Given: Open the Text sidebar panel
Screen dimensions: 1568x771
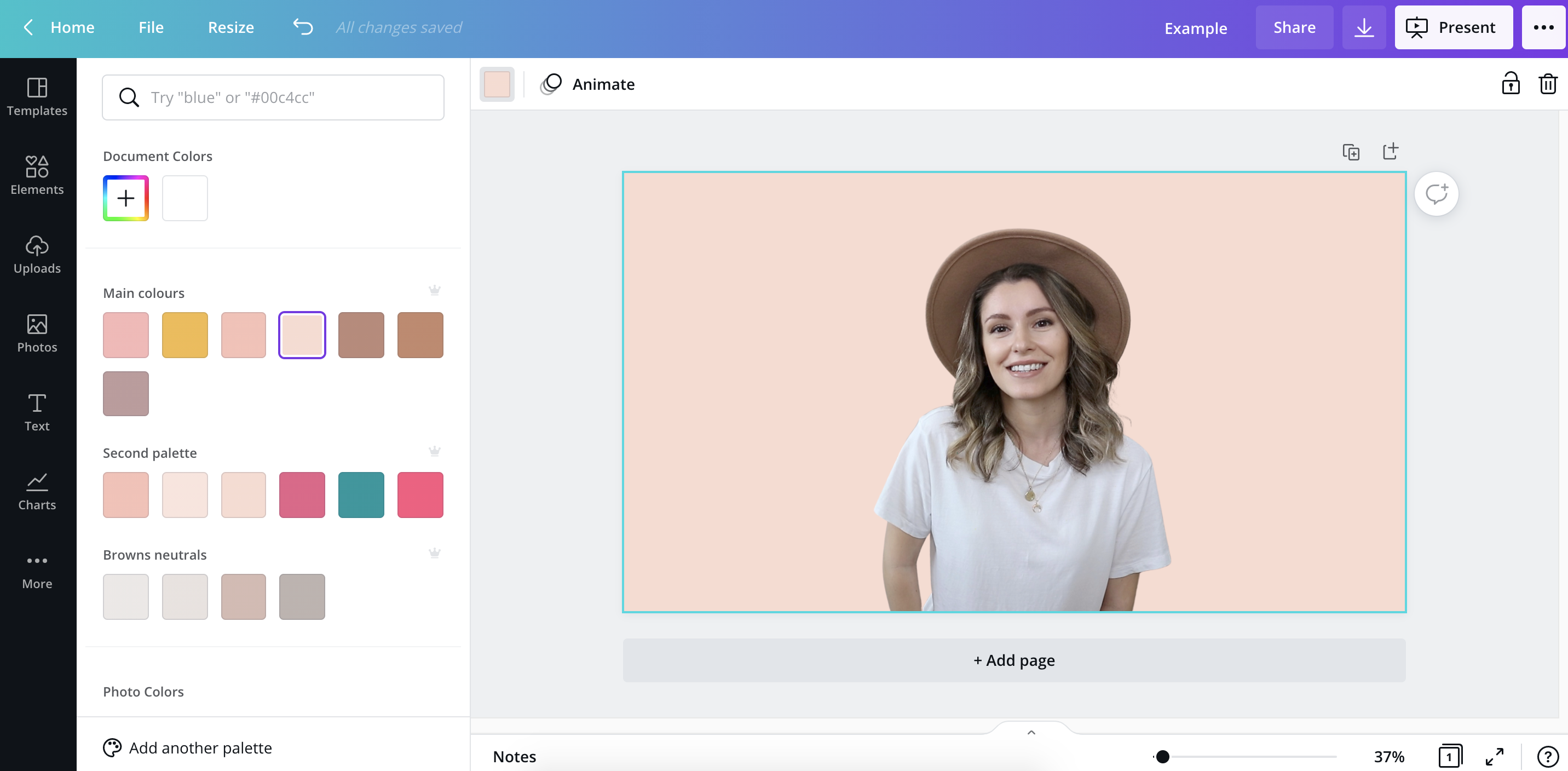Looking at the screenshot, I should click(37, 412).
